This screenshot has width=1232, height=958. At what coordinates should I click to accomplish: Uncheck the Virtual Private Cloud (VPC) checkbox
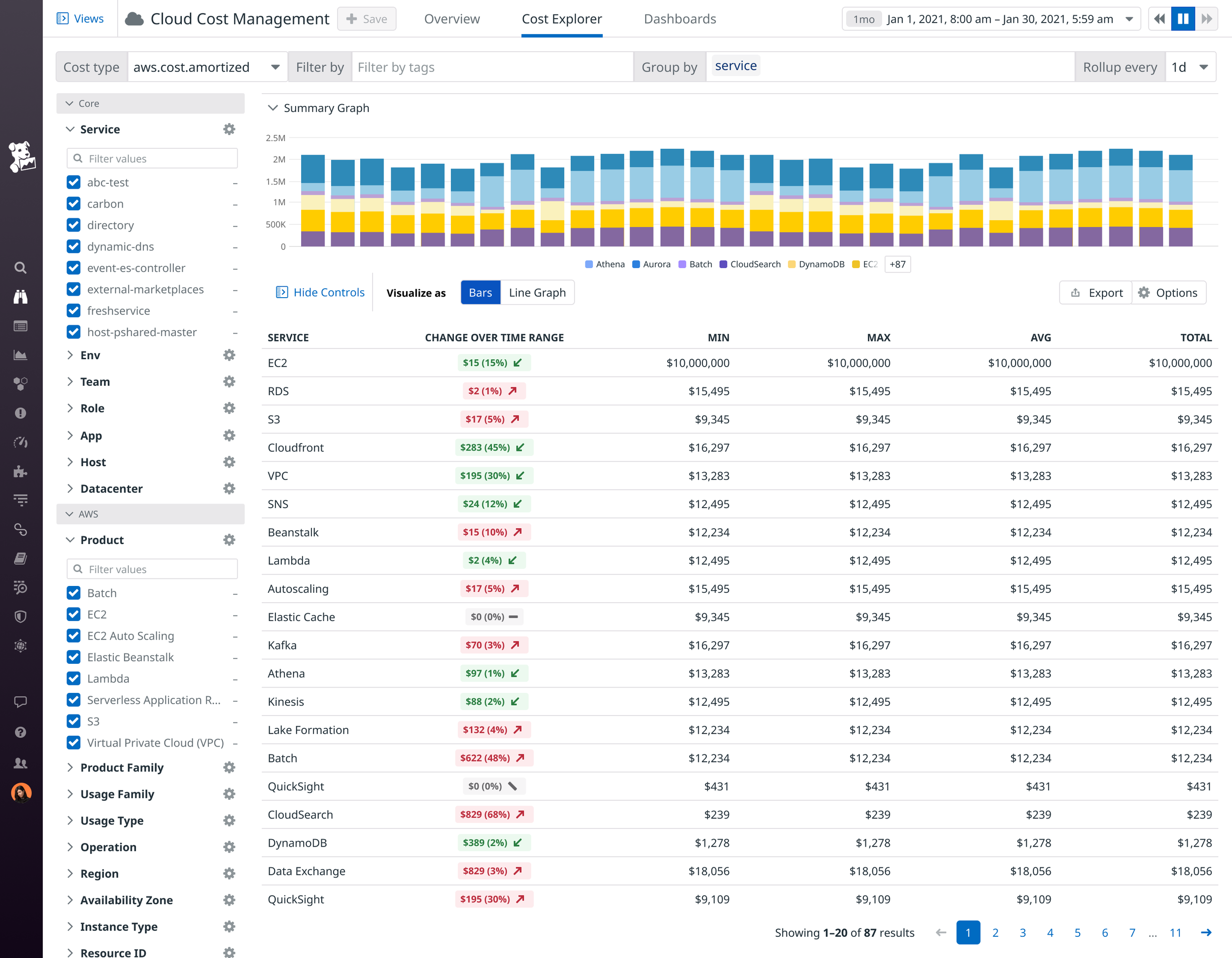pyautogui.click(x=73, y=743)
